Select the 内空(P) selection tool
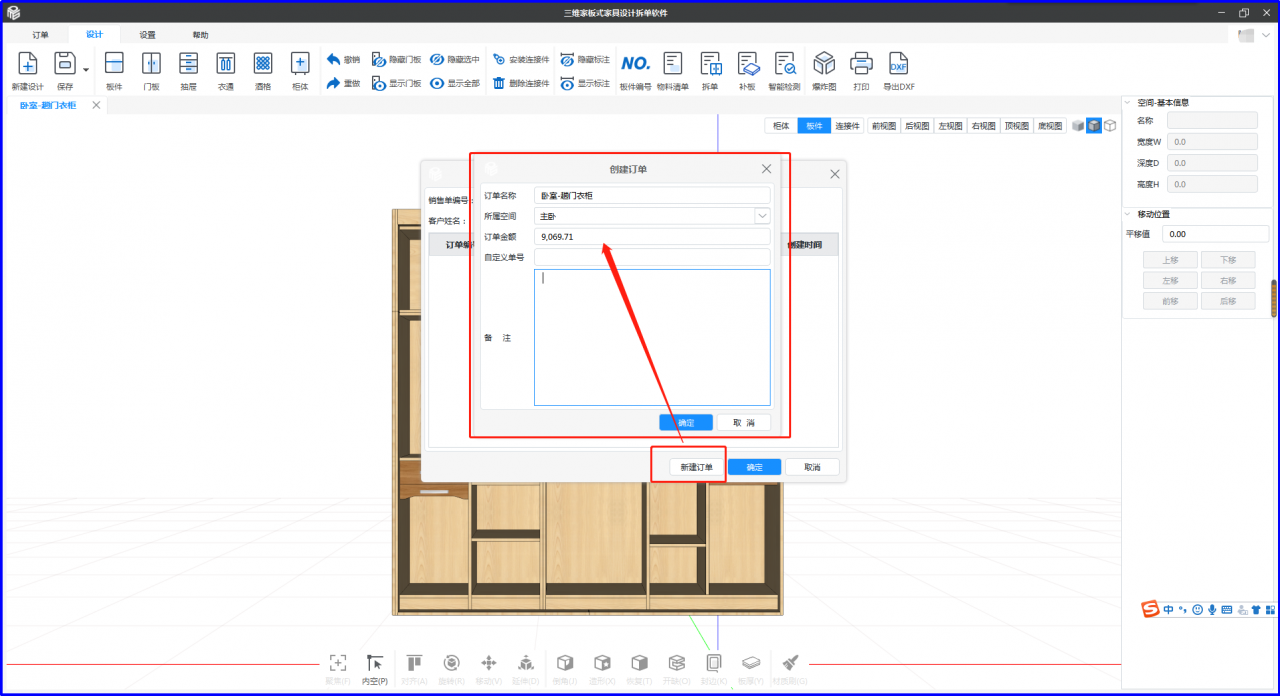This screenshot has width=1280, height=696. point(375,668)
